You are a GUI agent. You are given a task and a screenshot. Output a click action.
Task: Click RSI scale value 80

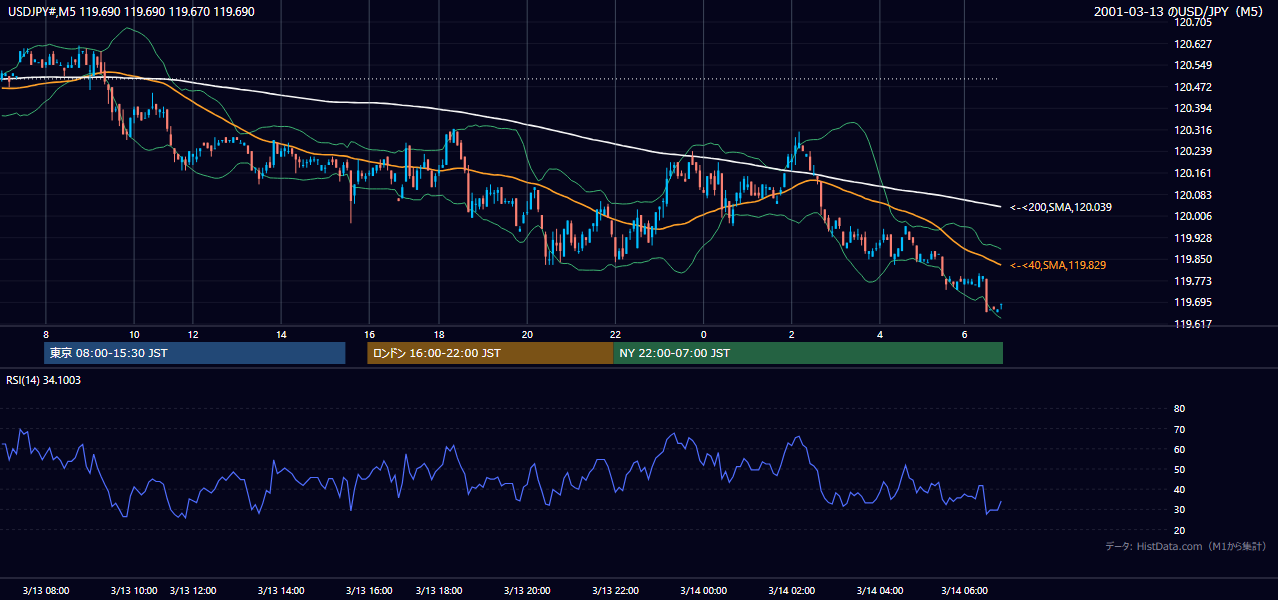pos(1179,409)
